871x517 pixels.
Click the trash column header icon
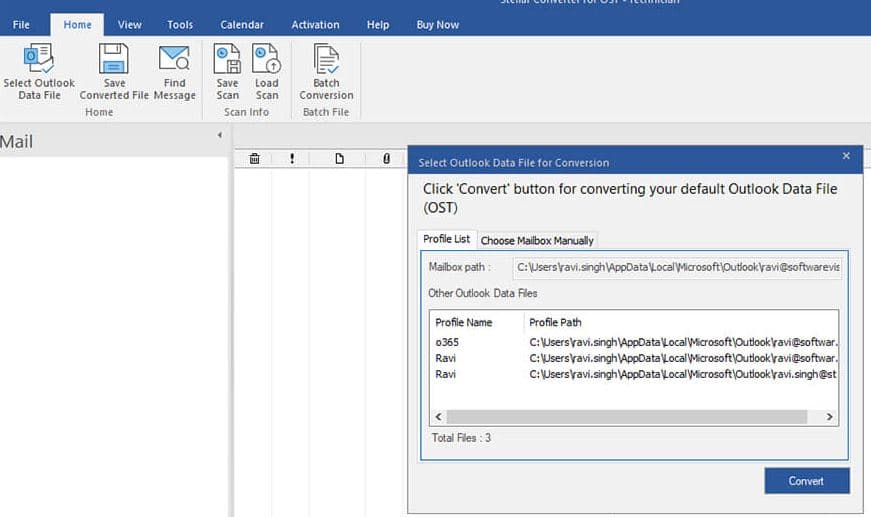point(254,159)
